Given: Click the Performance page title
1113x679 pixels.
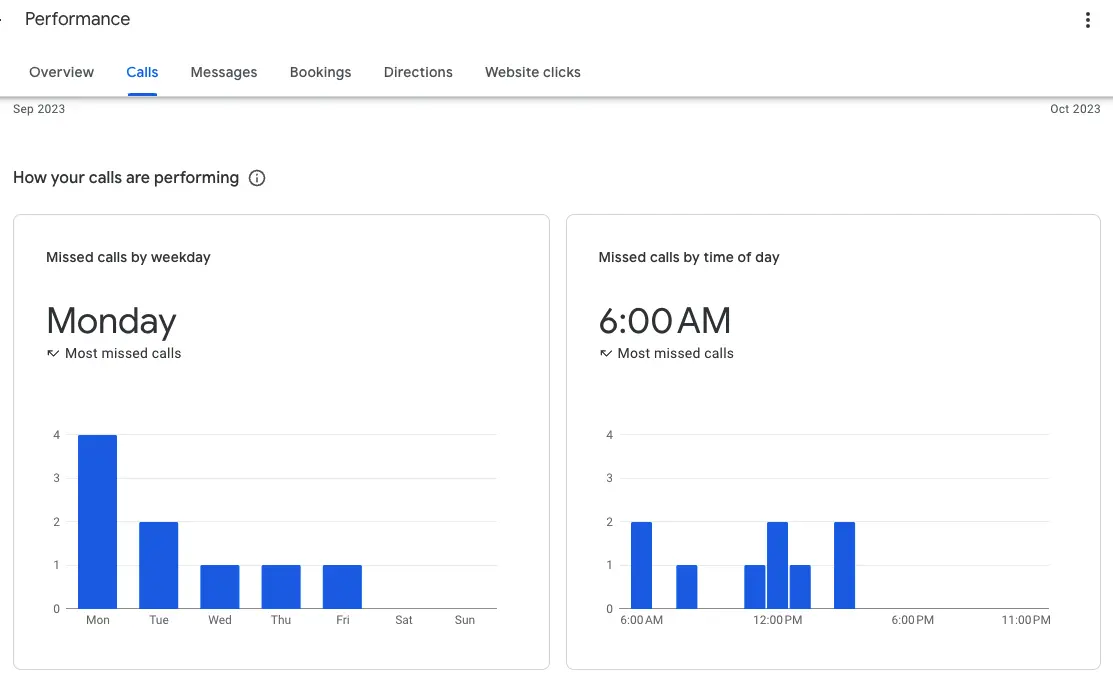Looking at the screenshot, I should (x=77, y=19).
